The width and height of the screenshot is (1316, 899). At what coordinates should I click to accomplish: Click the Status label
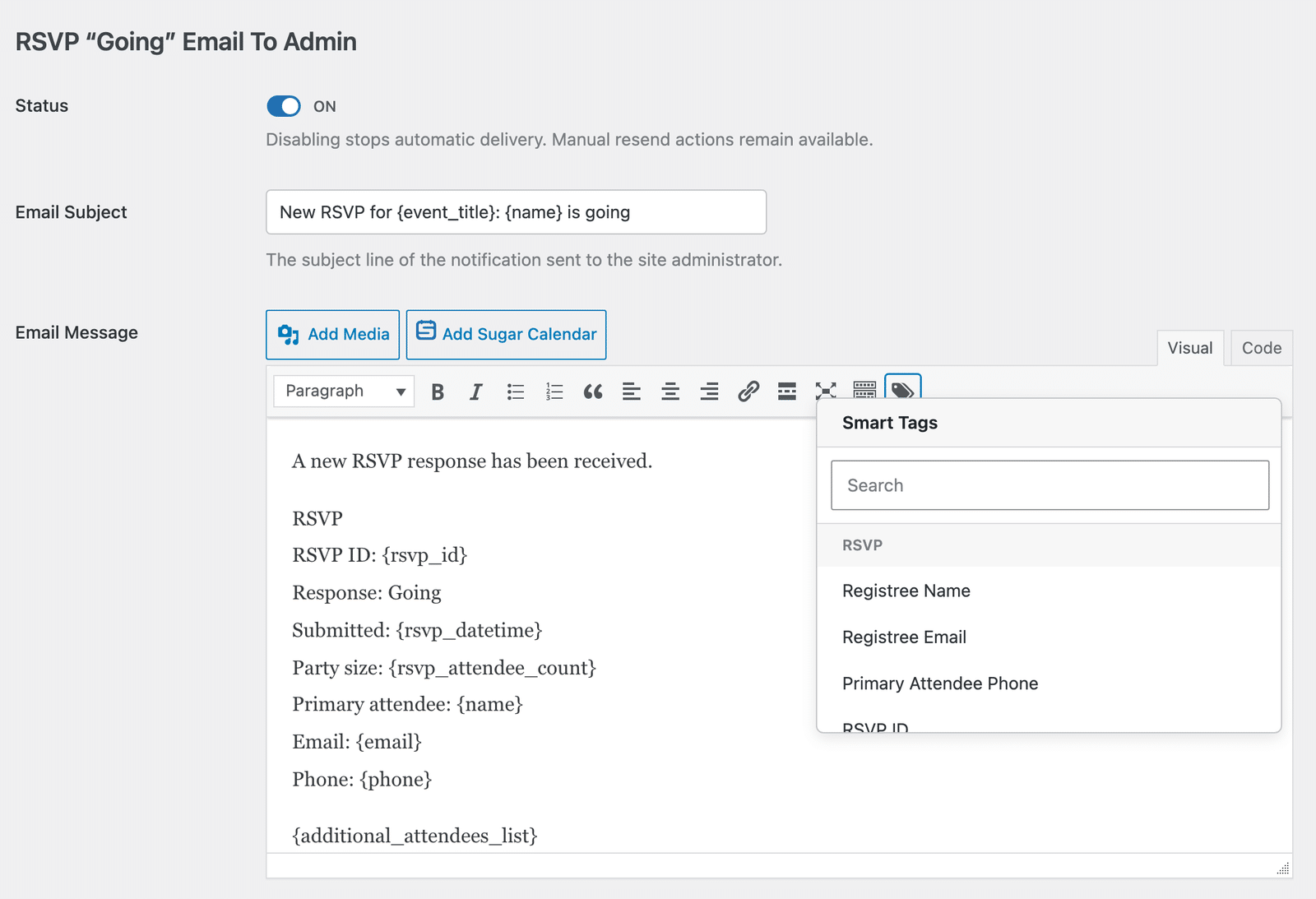pyautogui.click(x=42, y=106)
